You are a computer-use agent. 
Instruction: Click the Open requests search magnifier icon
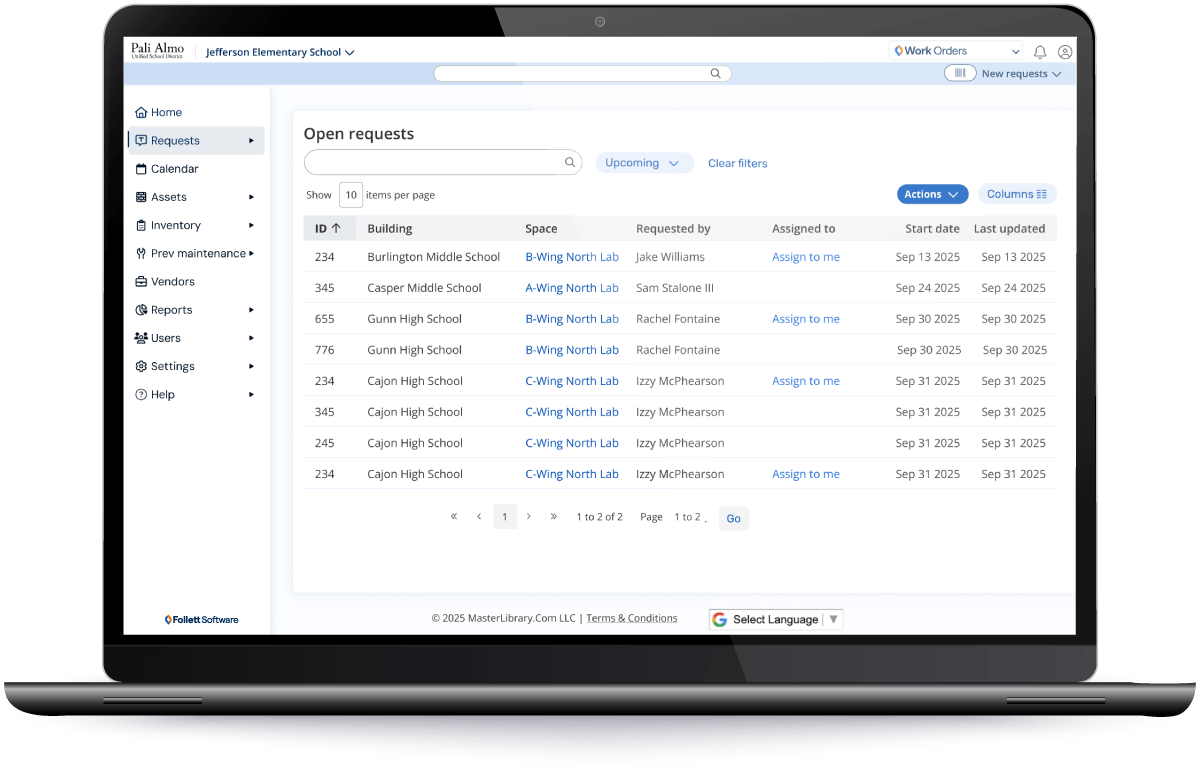tap(570, 162)
